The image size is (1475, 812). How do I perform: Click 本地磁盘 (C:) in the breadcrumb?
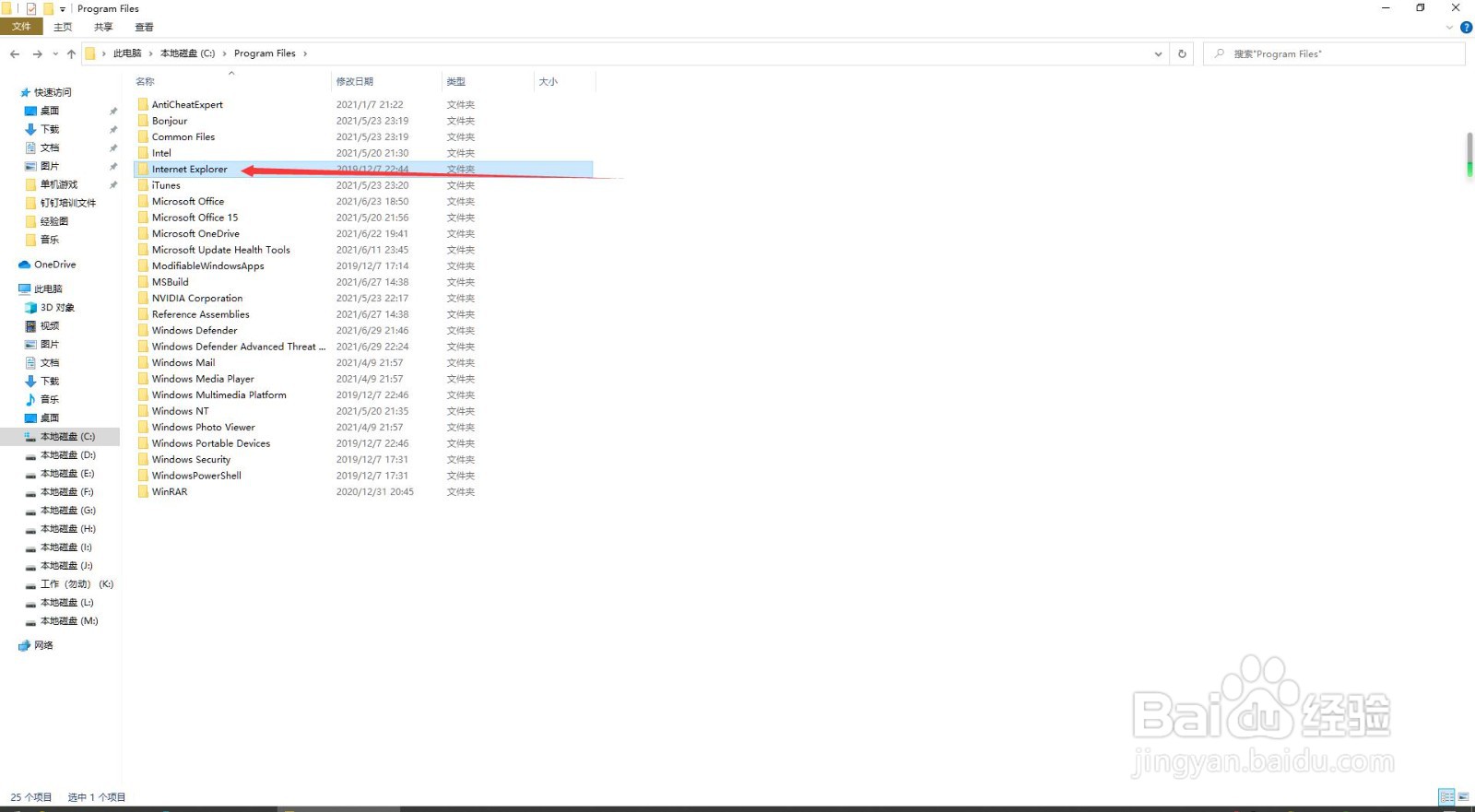tap(187, 53)
